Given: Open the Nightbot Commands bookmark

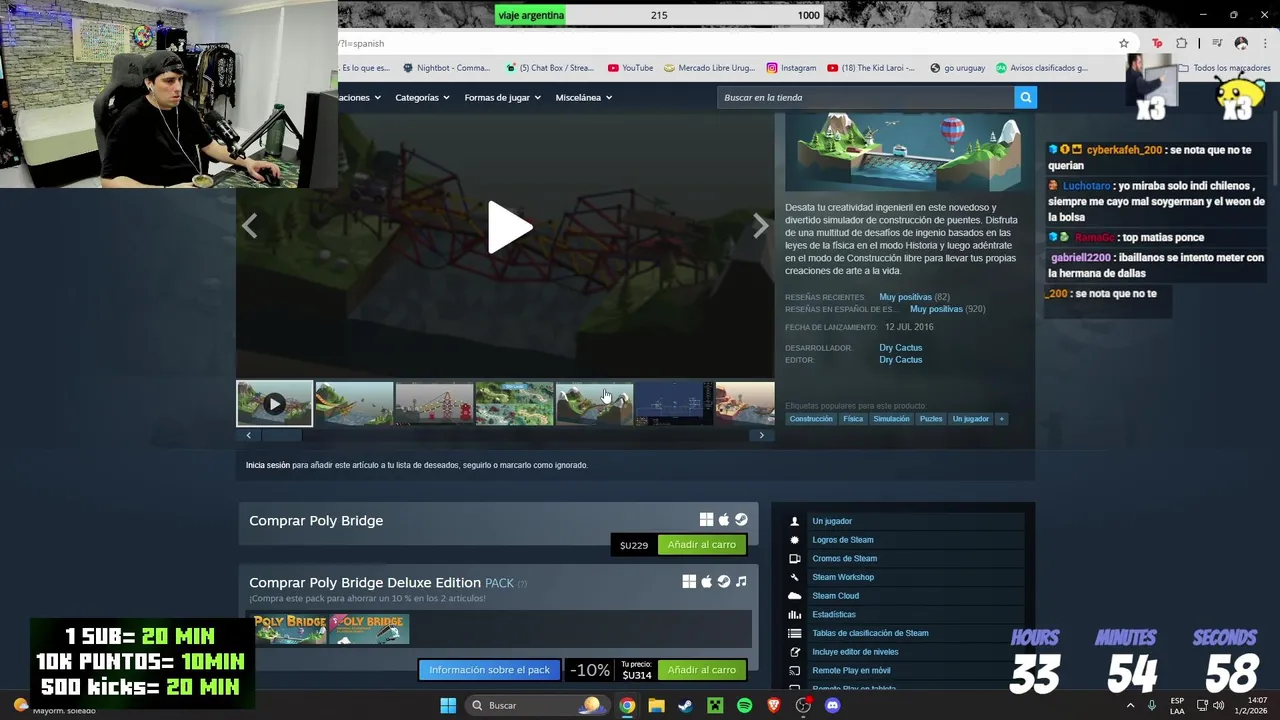Looking at the screenshot, I should 446,68.
